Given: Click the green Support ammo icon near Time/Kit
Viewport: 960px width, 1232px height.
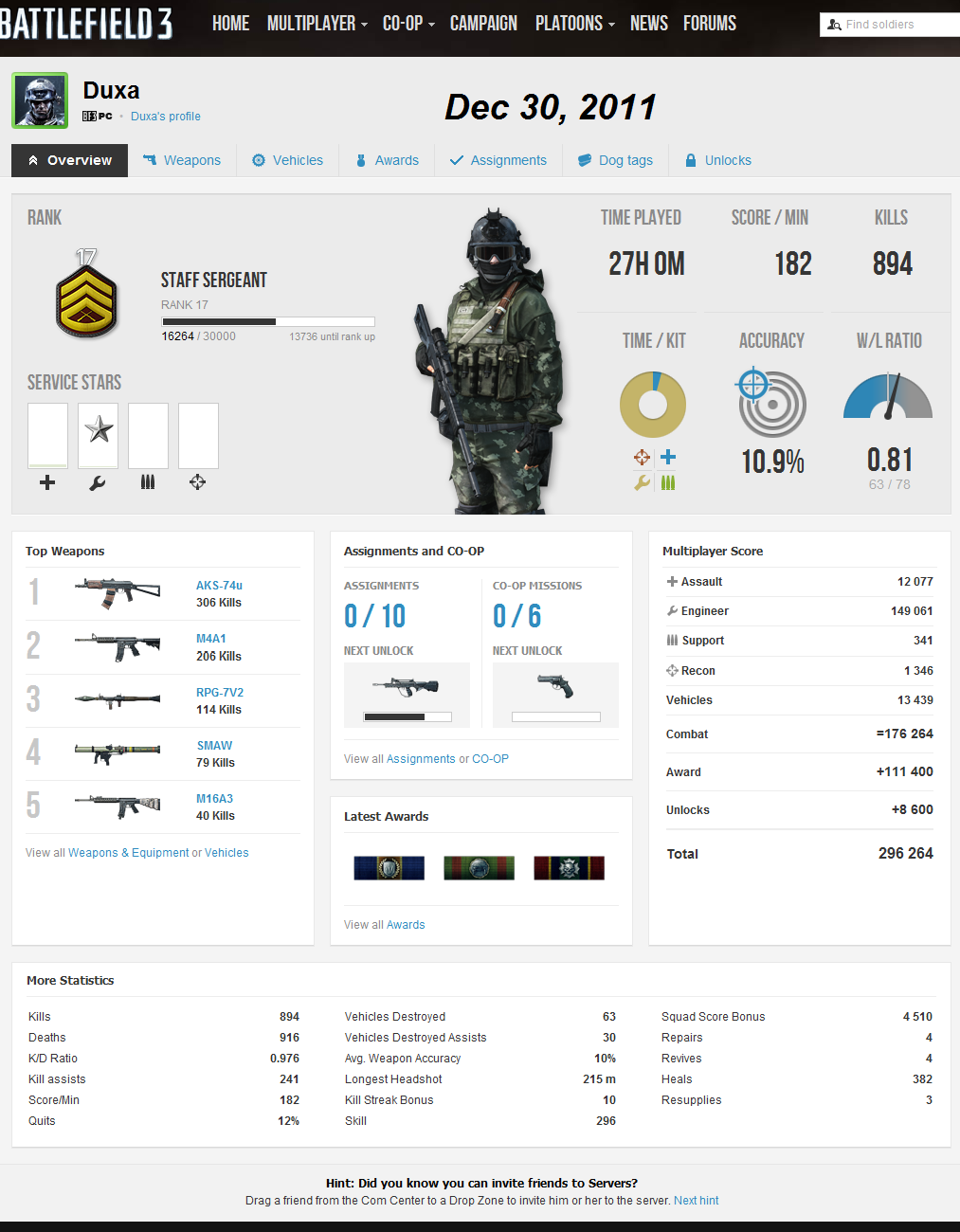Looking at the screenshot, I should [x=667, y=482].
